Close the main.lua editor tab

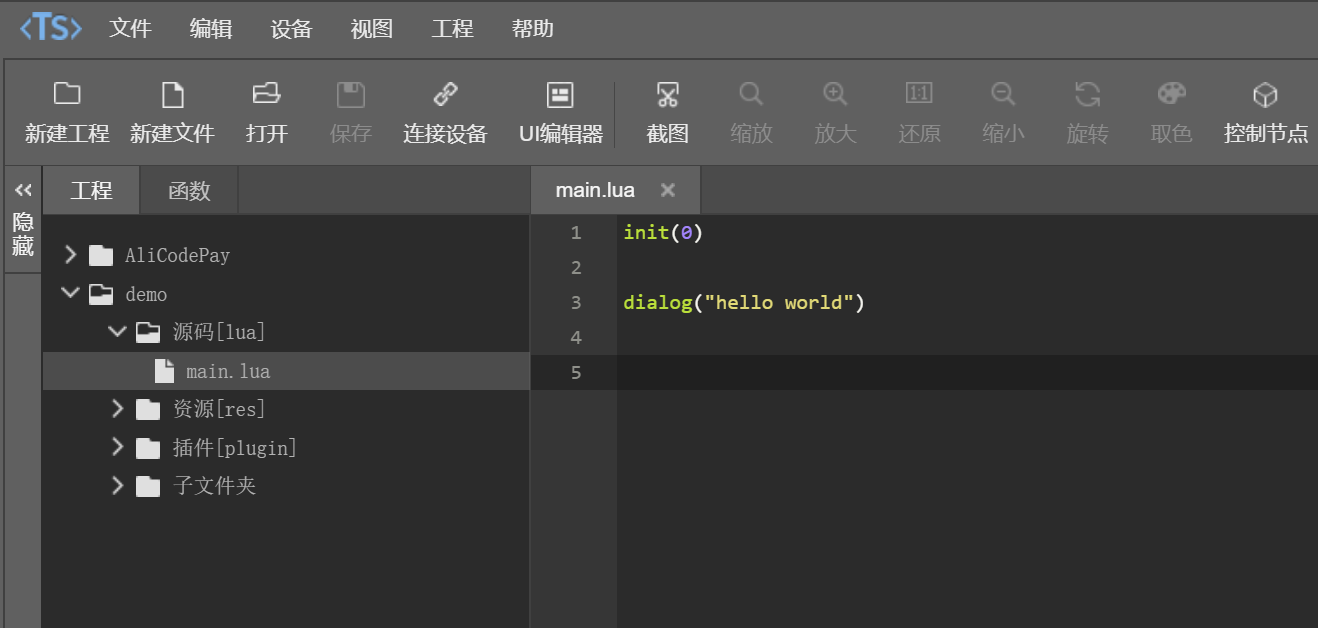pyautogui.click(x=668, y=190)
